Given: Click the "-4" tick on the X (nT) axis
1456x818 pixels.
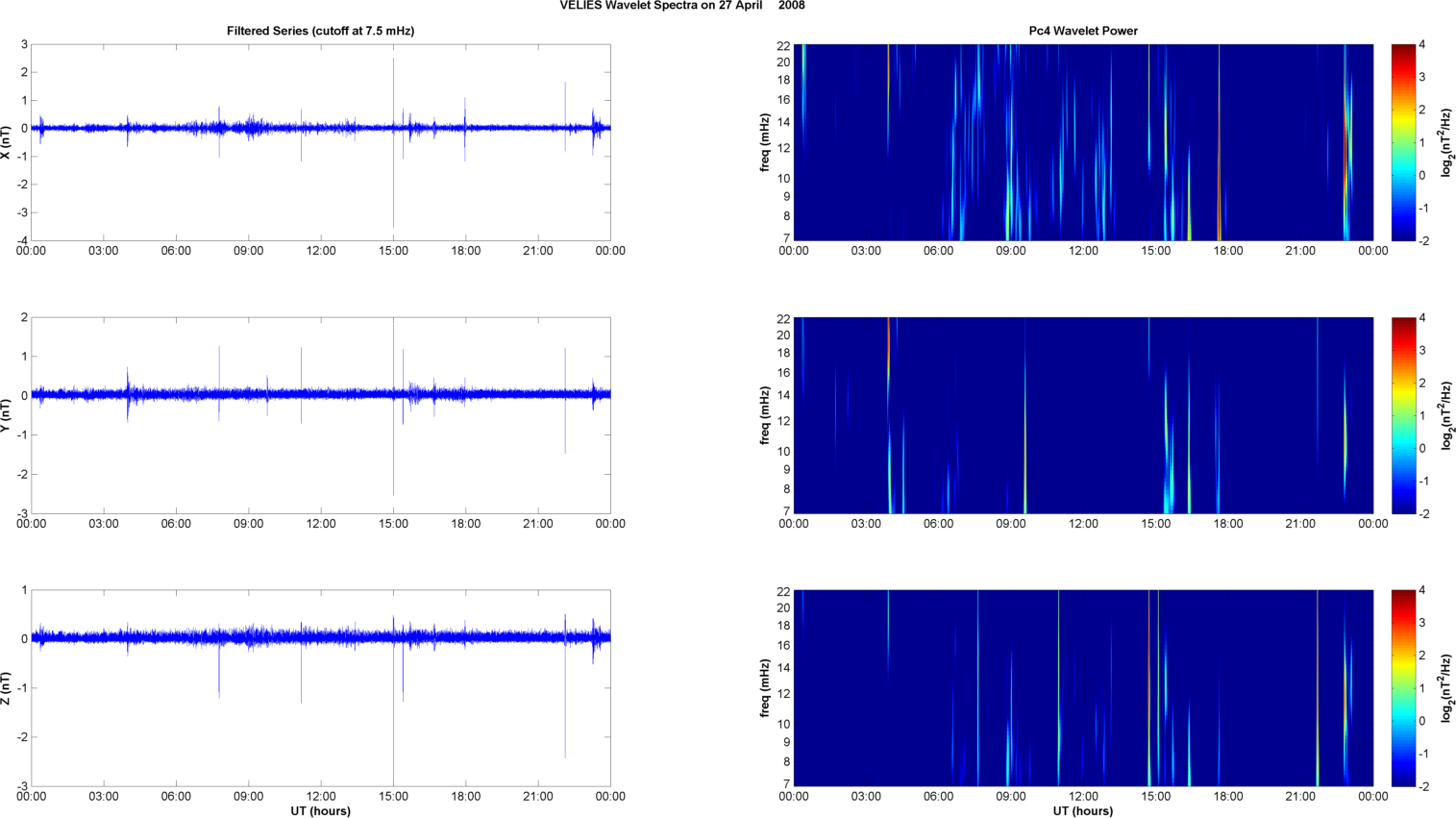Looking at the screenshot, I should 22,240.
